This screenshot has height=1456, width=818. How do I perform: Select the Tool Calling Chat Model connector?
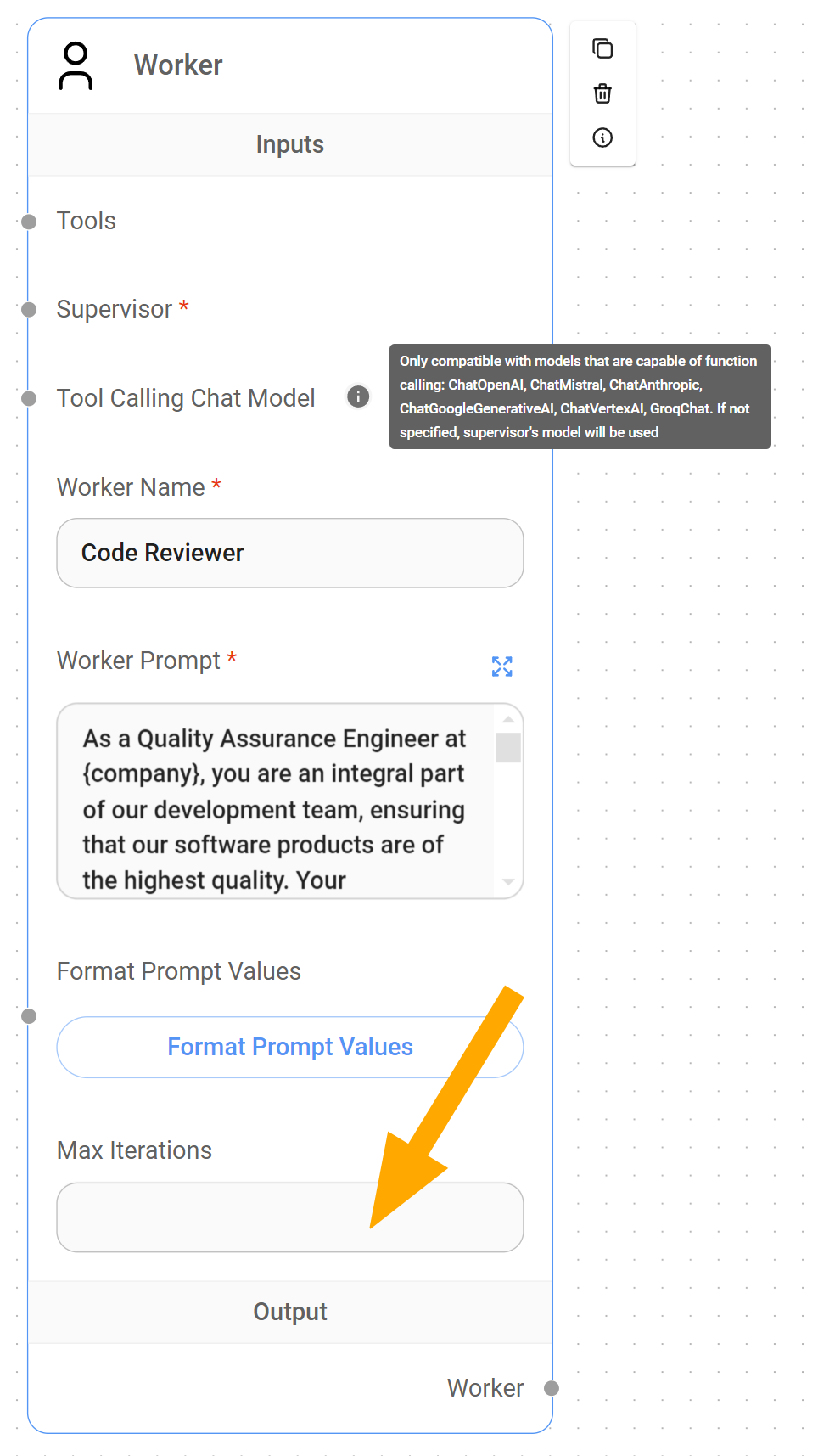29,398
